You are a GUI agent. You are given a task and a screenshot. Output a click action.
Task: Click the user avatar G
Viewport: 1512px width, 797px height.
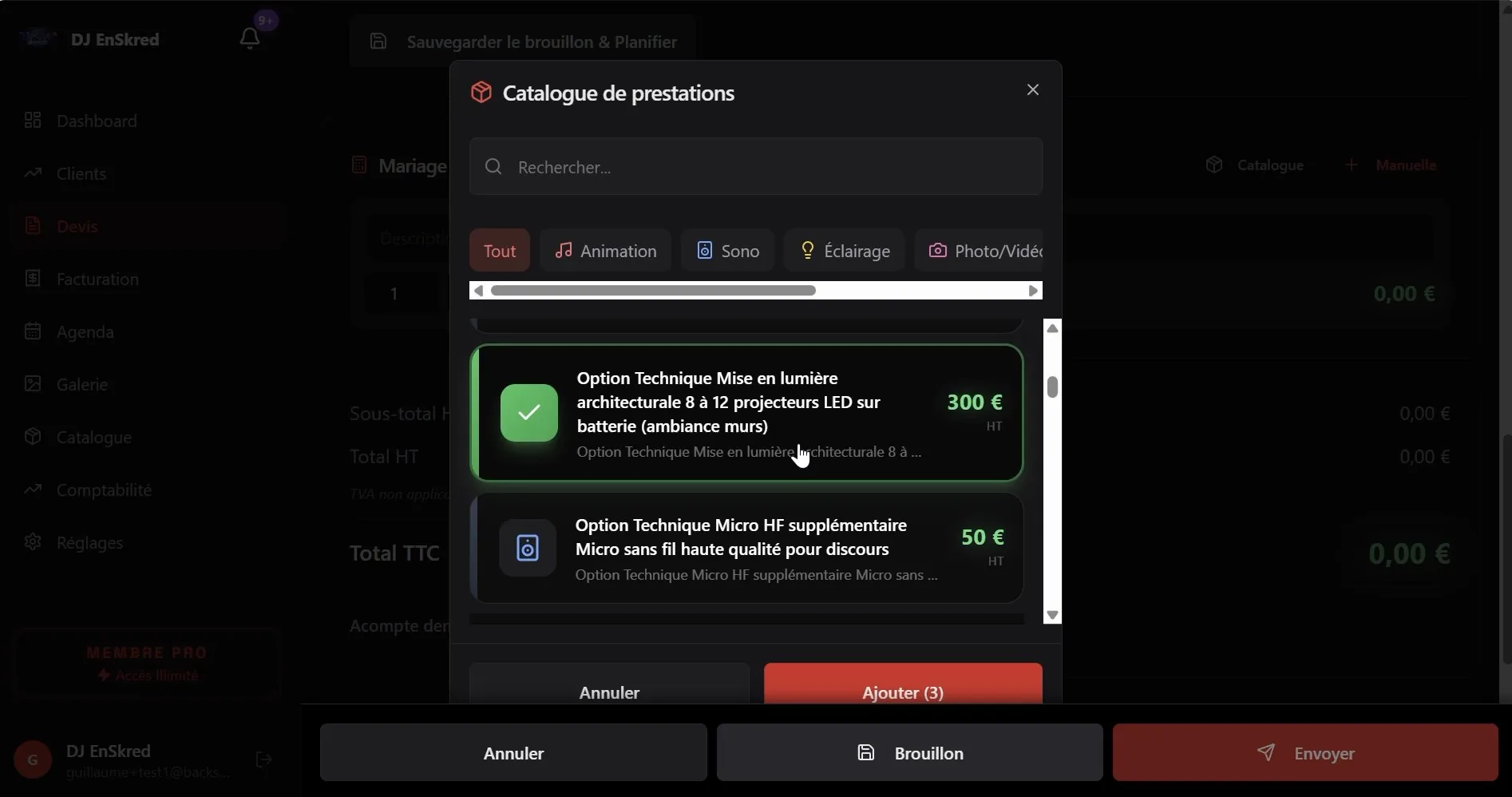tap(33, 760)
